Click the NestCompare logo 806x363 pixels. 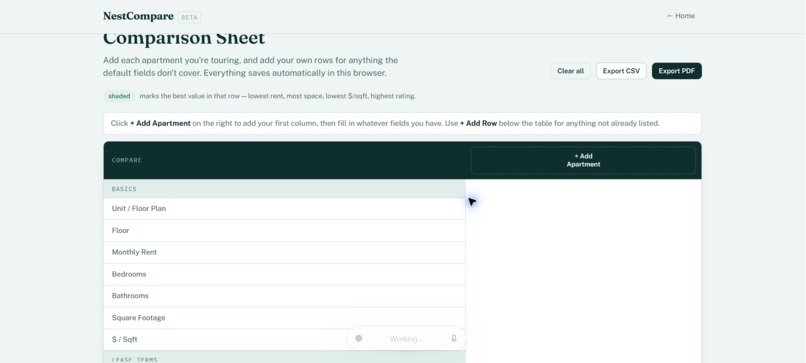pyautogui.click(x=138, y=16)
